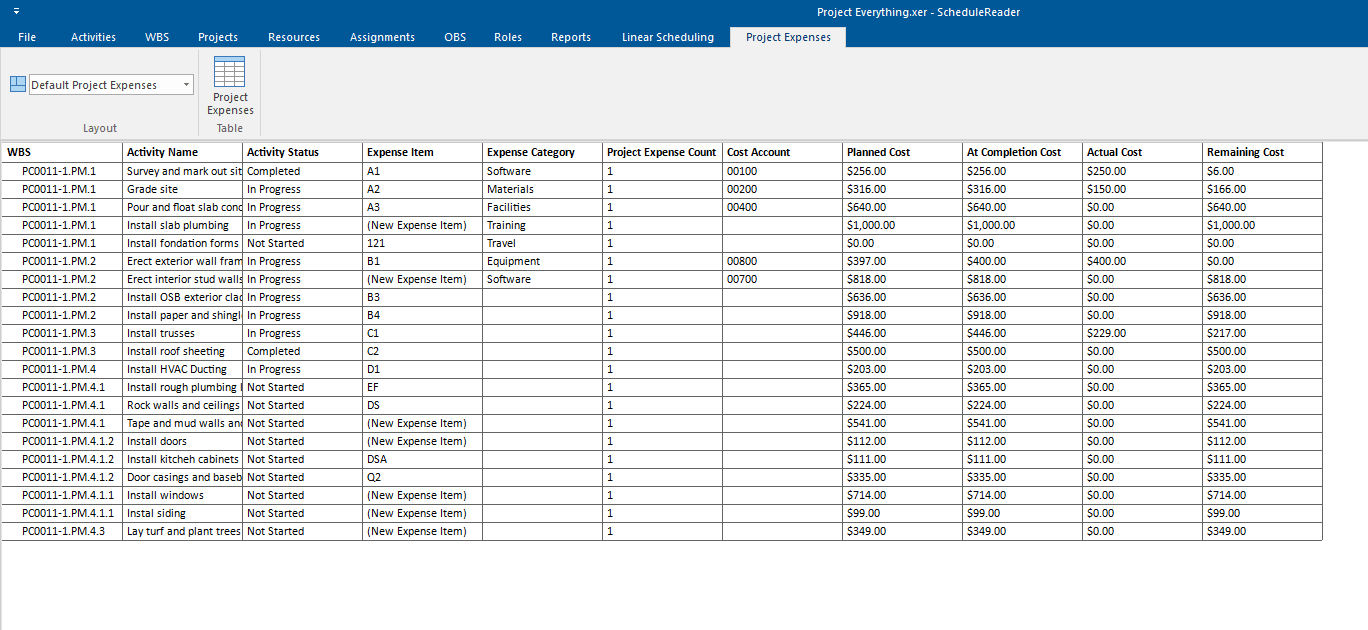Switch to the Activities tab
This screenshot has height=630, width=1368.
tap(93, 37)
